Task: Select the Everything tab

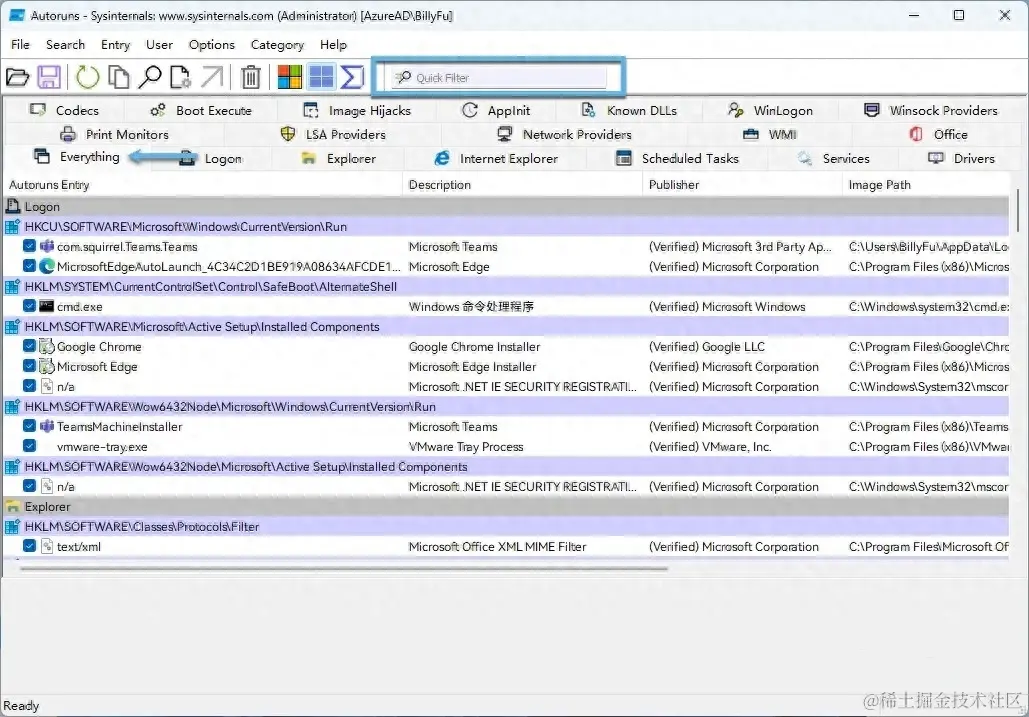Action: pyautogui.click(x=77, y=157)
